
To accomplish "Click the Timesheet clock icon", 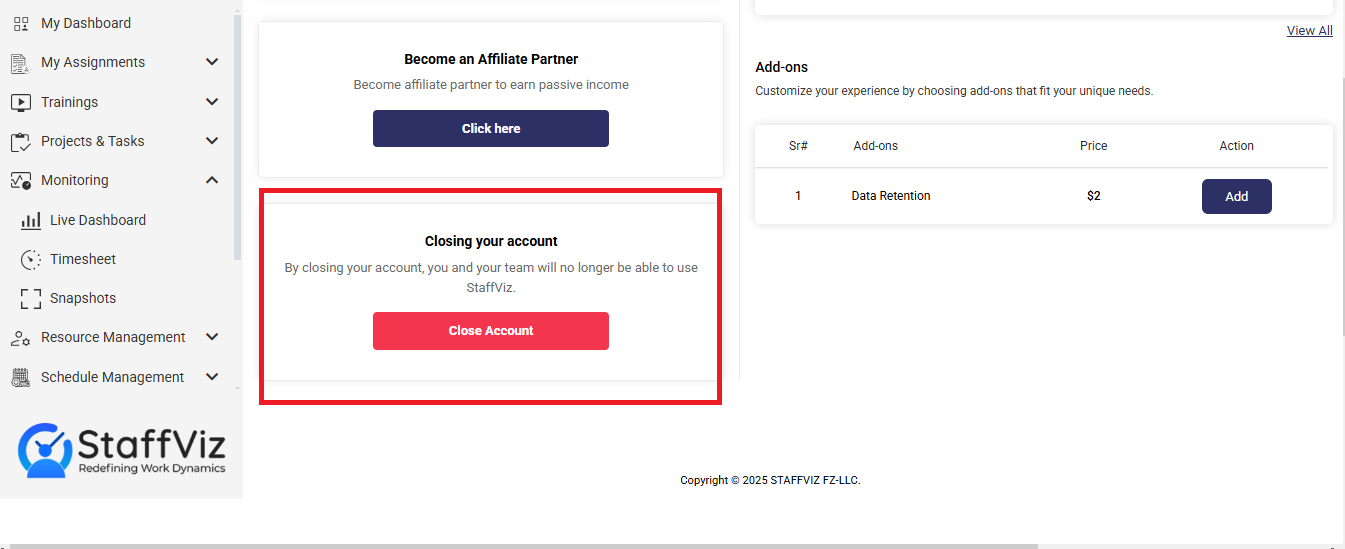I will 31,259.
